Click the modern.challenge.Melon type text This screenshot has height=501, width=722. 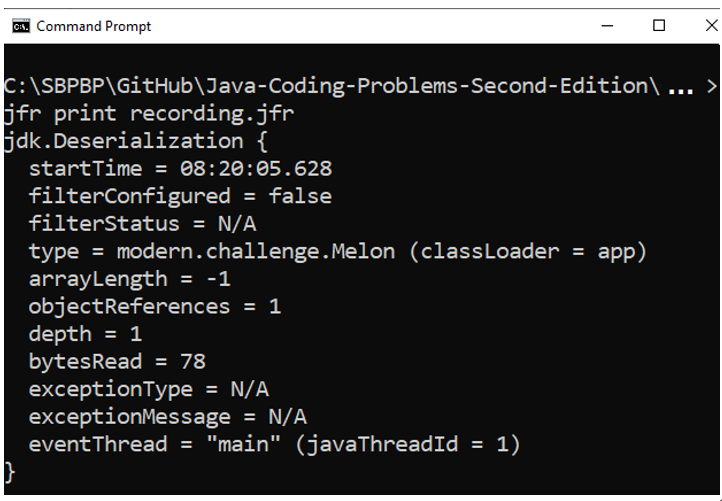[x=256, y=252]
